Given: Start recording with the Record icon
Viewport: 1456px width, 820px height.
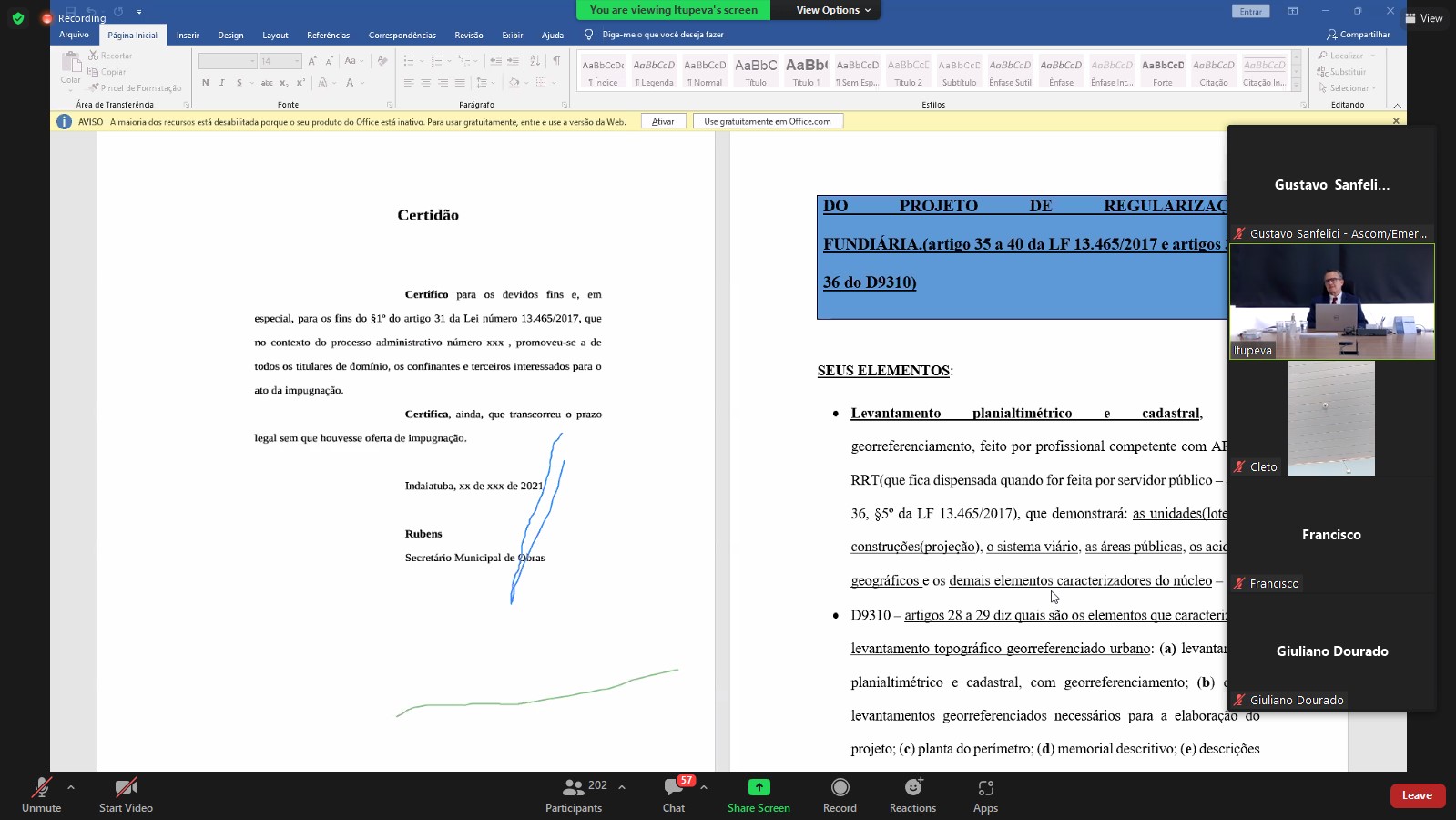Looking at the screenshot, I should 840,788.
